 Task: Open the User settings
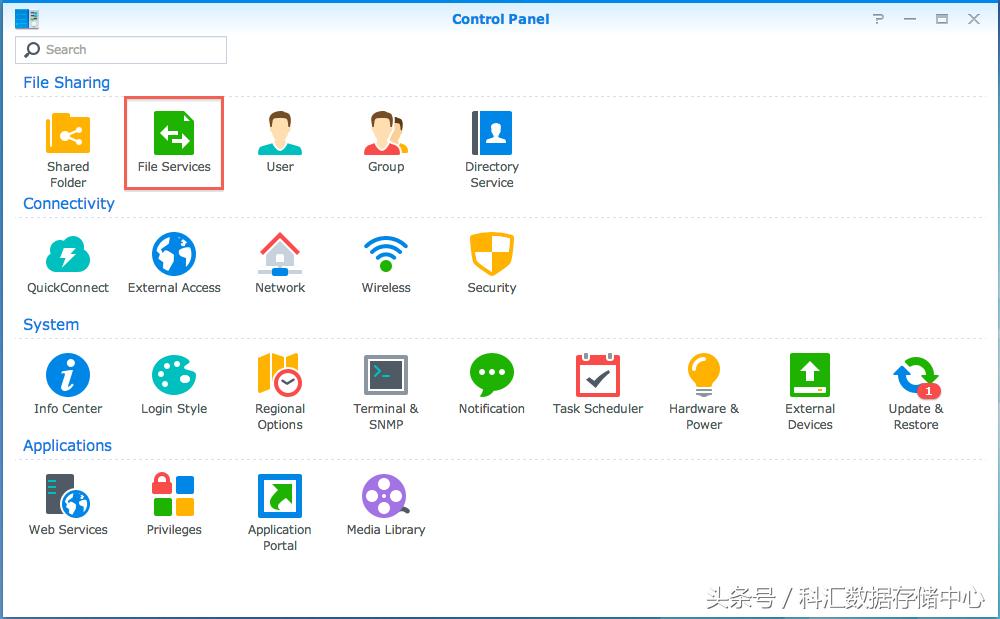coord(280,142)
